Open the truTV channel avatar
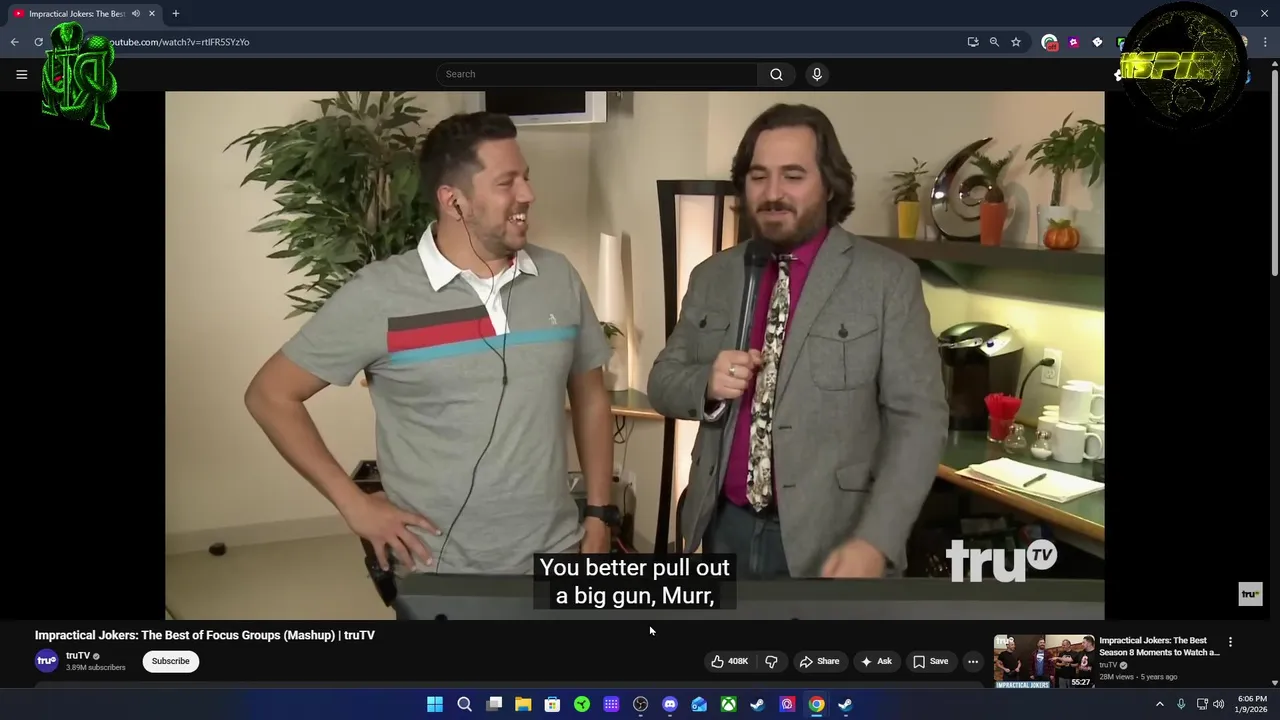Image resolution: width=1280 pixels, height=720 pixels. pos(47,661)
